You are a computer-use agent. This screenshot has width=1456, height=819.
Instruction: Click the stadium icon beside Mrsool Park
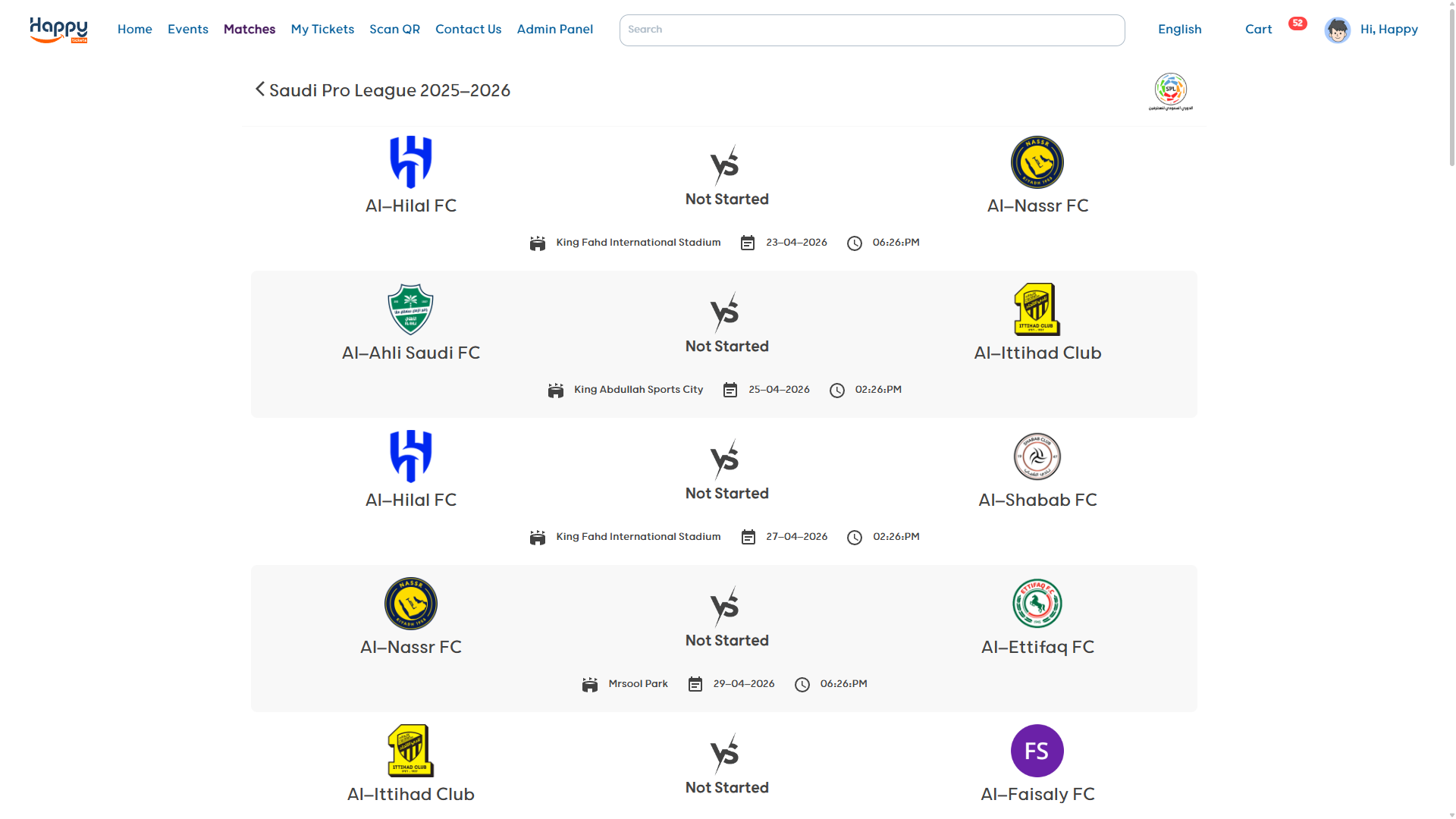tap(590, 683)
